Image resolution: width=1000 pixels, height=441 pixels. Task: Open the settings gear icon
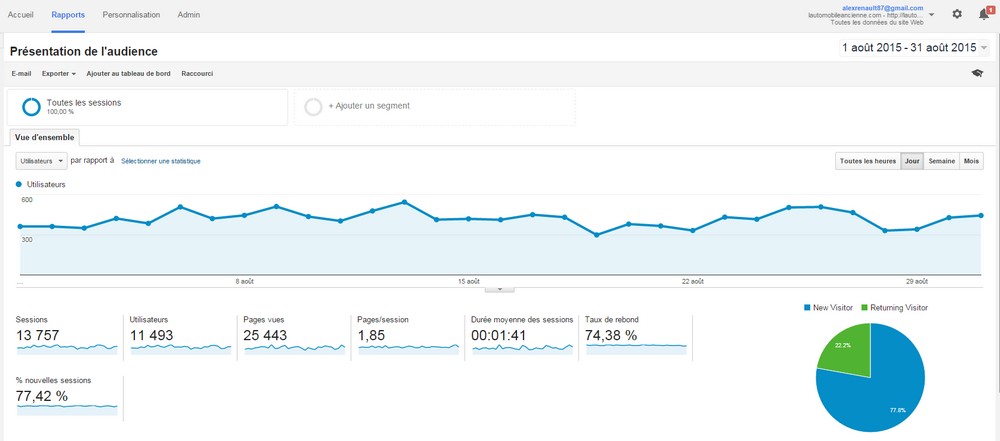tap(957, 14)
